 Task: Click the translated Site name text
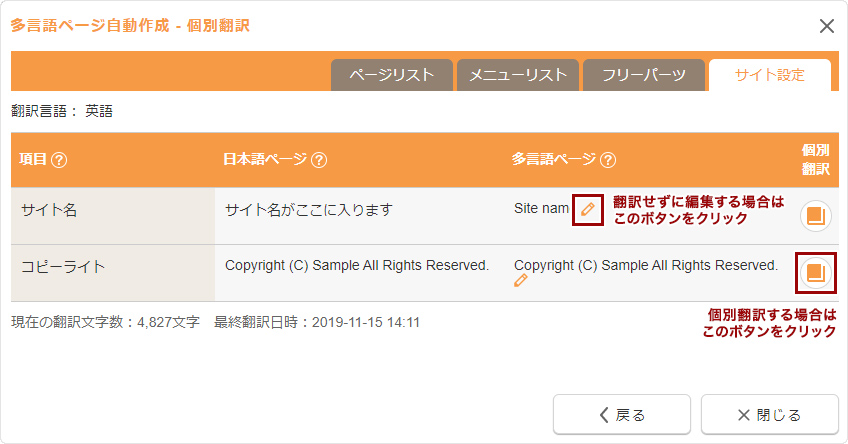tap(541, 209)
